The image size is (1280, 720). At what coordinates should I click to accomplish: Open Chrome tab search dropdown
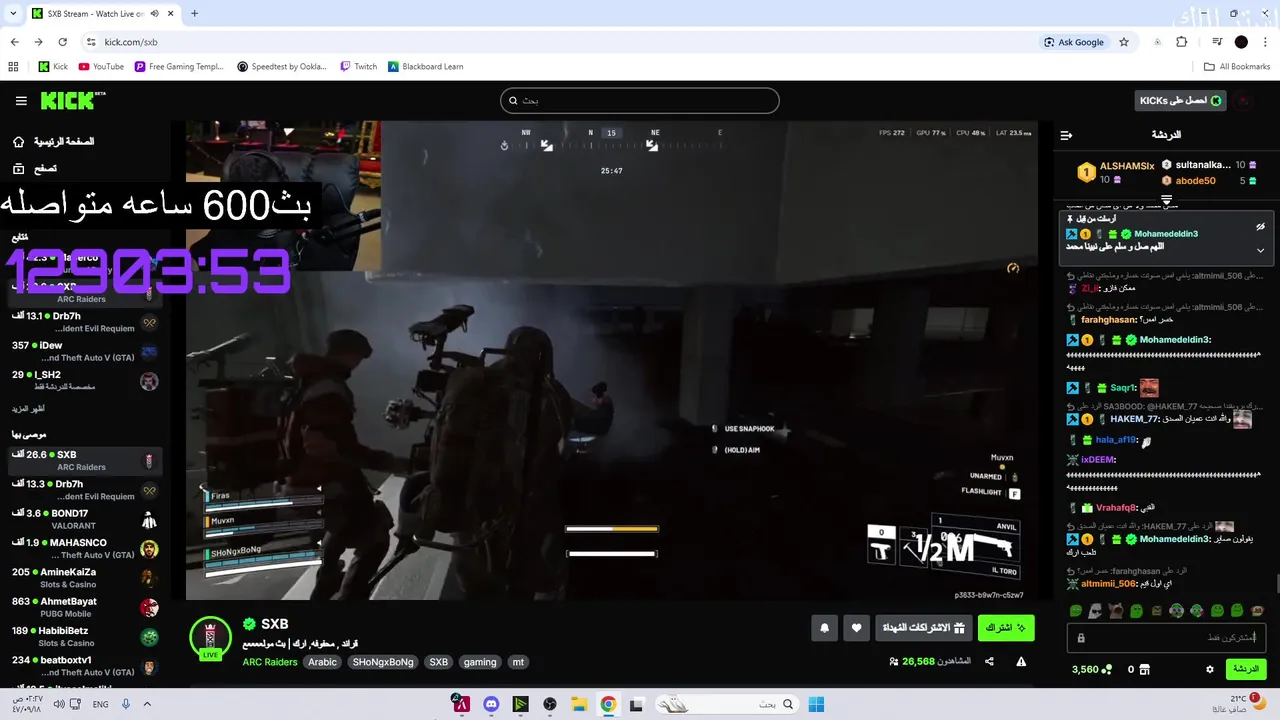click(13, 14)
